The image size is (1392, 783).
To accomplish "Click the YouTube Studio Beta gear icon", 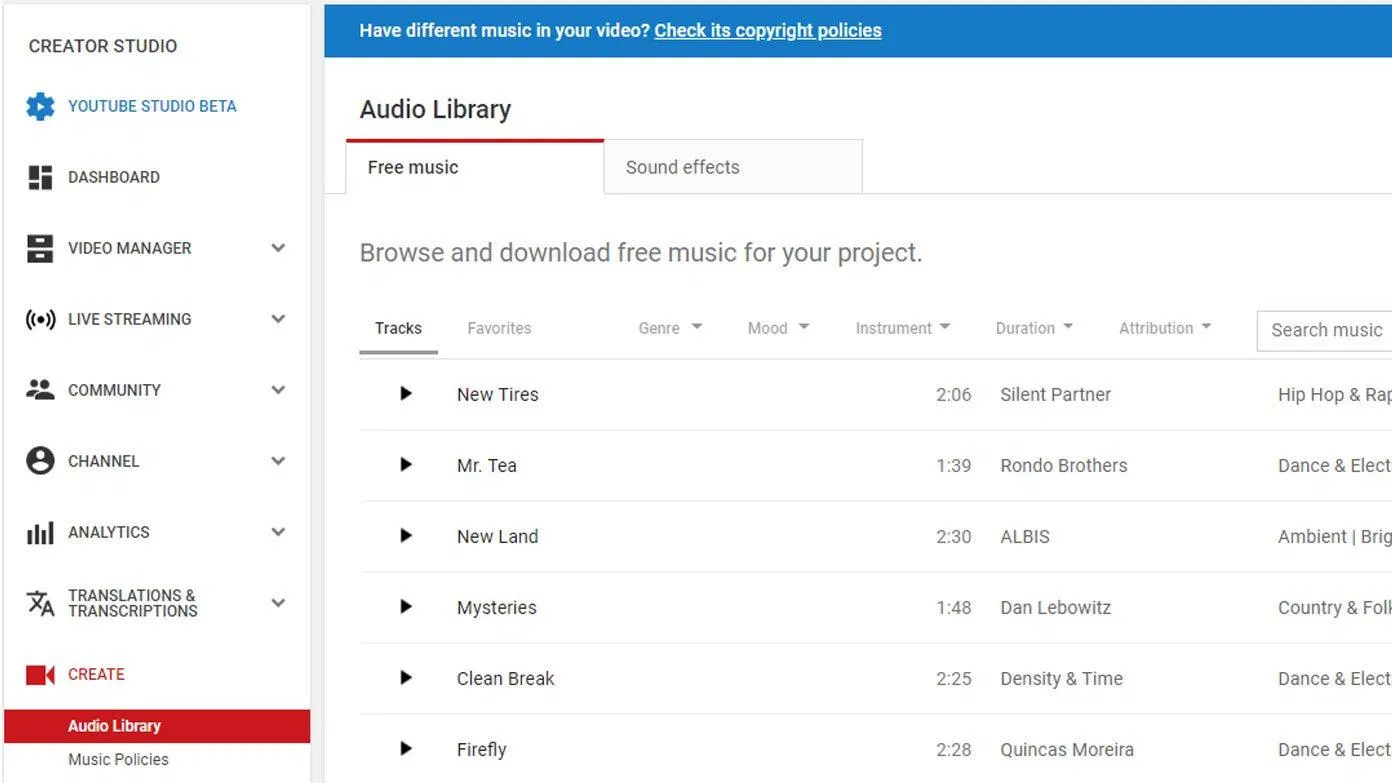I will (40, 106).
